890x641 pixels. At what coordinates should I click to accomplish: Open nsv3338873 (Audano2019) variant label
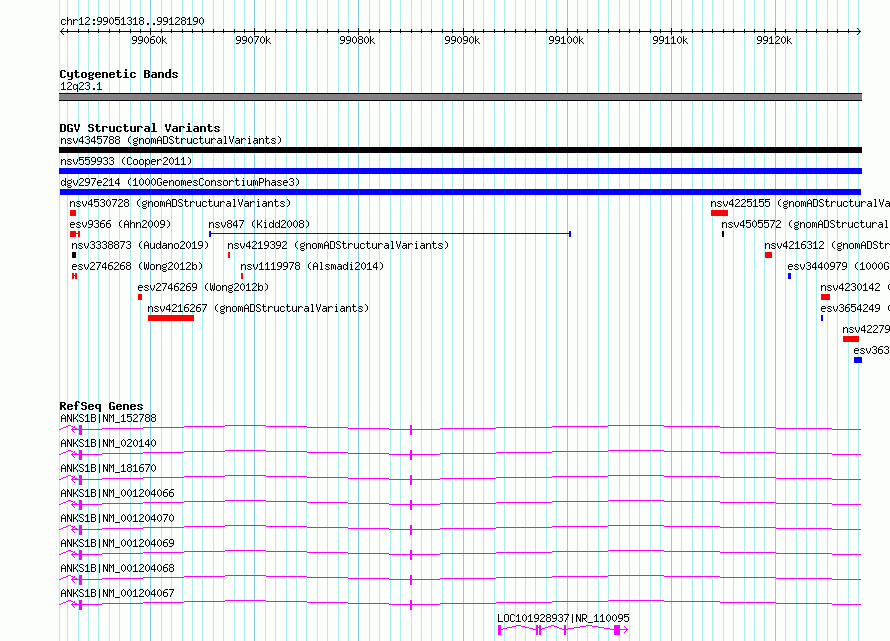(140, 245)
